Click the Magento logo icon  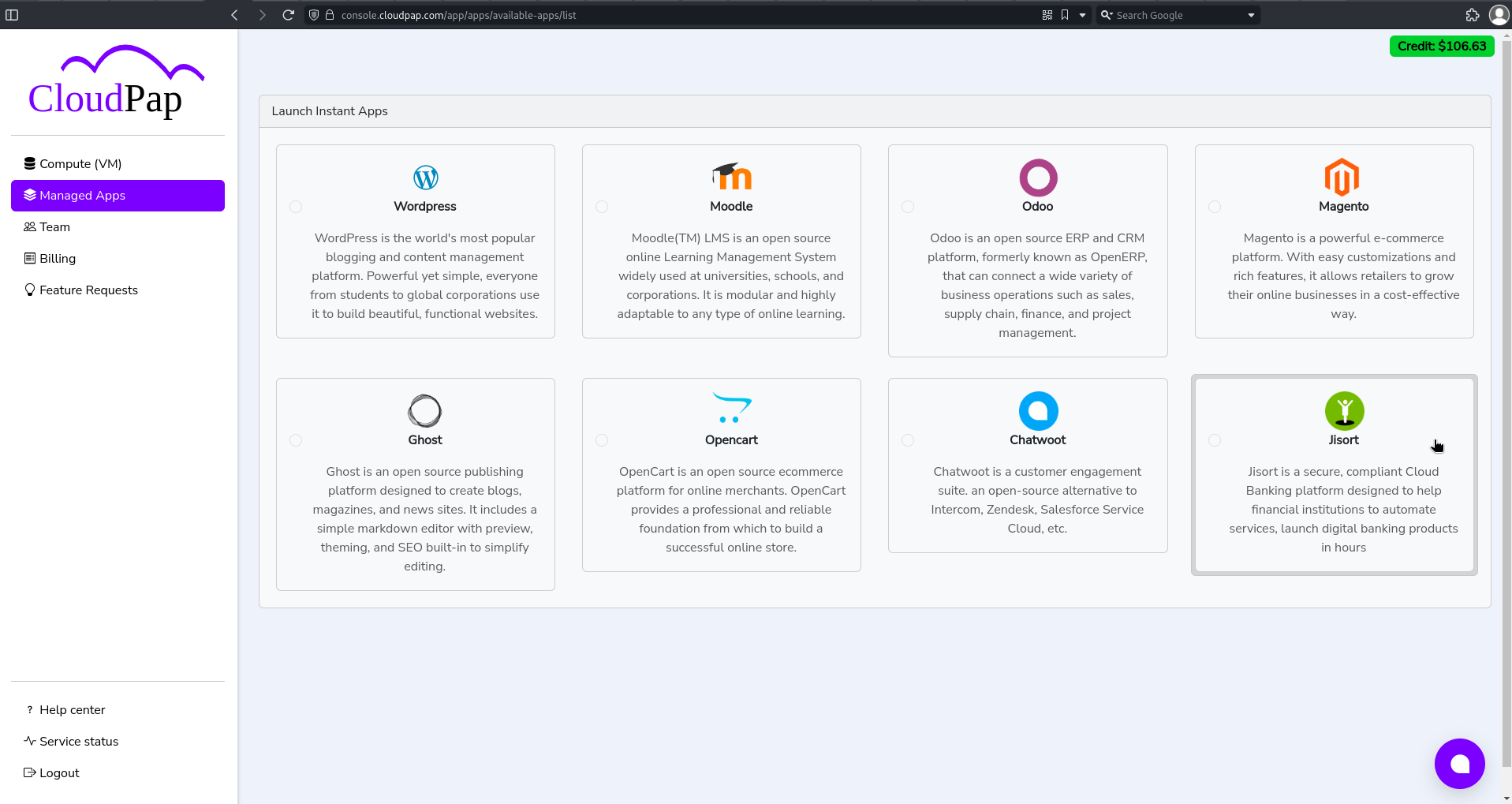1343,177
